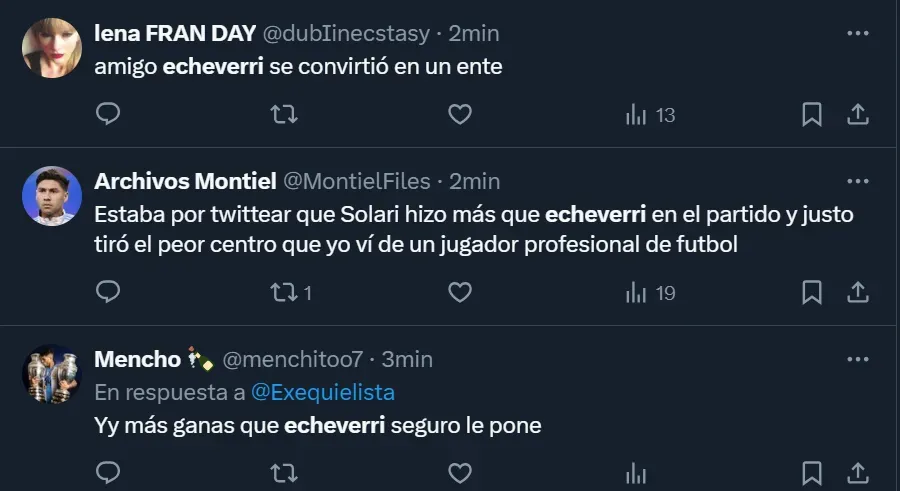Retweet lena FRAN DAY's echeverri tweet
This screenshot has width=900, height=491.
[284, 115]
